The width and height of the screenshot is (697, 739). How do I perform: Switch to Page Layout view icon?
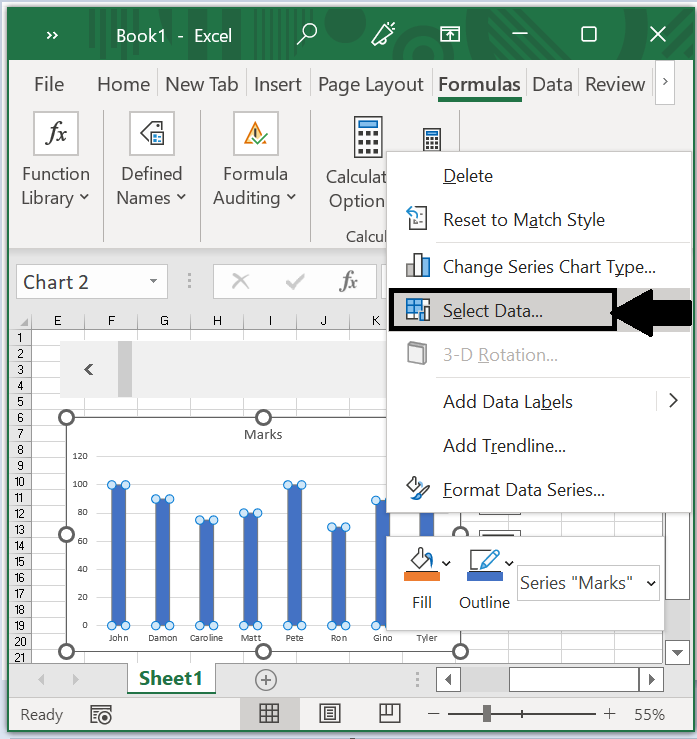tap(329, 713)
